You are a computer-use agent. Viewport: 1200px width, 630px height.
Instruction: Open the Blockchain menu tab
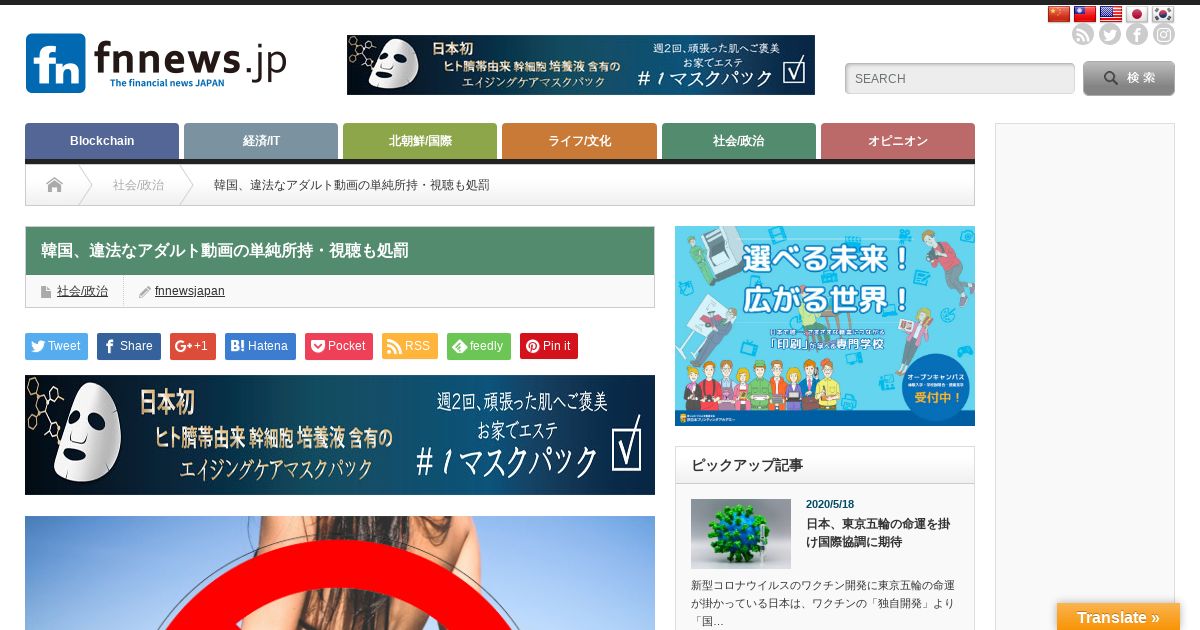[102, 141]
